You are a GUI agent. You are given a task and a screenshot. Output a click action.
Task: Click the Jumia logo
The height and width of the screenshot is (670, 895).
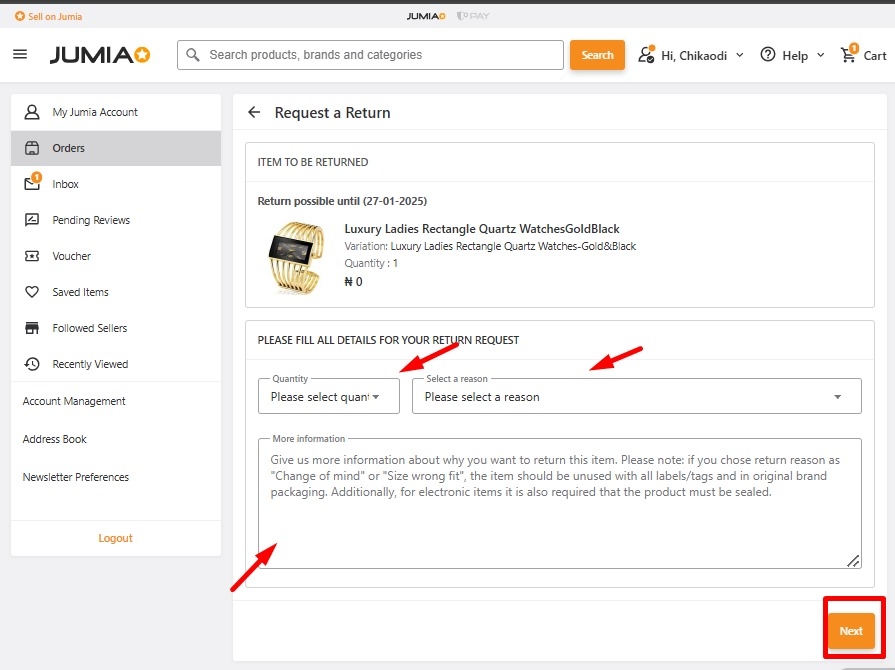100,55
